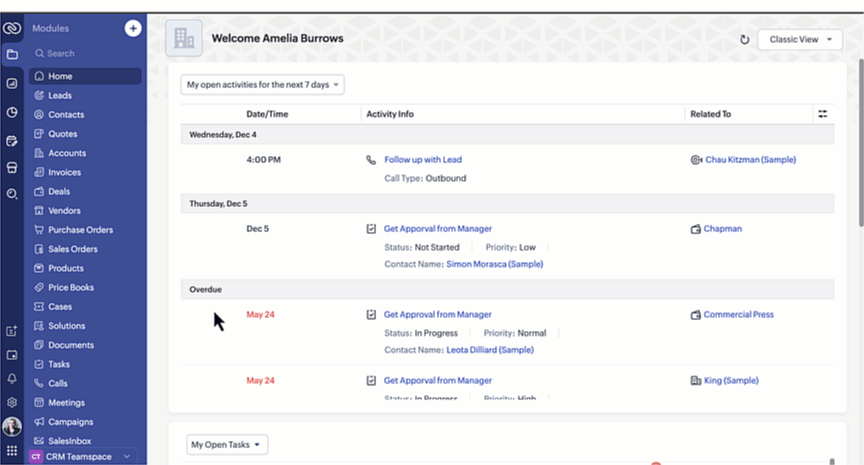The image size is (864, 465).
Task: Click the phone icon beside Follow up with Lead
Action: coord(371,160)
